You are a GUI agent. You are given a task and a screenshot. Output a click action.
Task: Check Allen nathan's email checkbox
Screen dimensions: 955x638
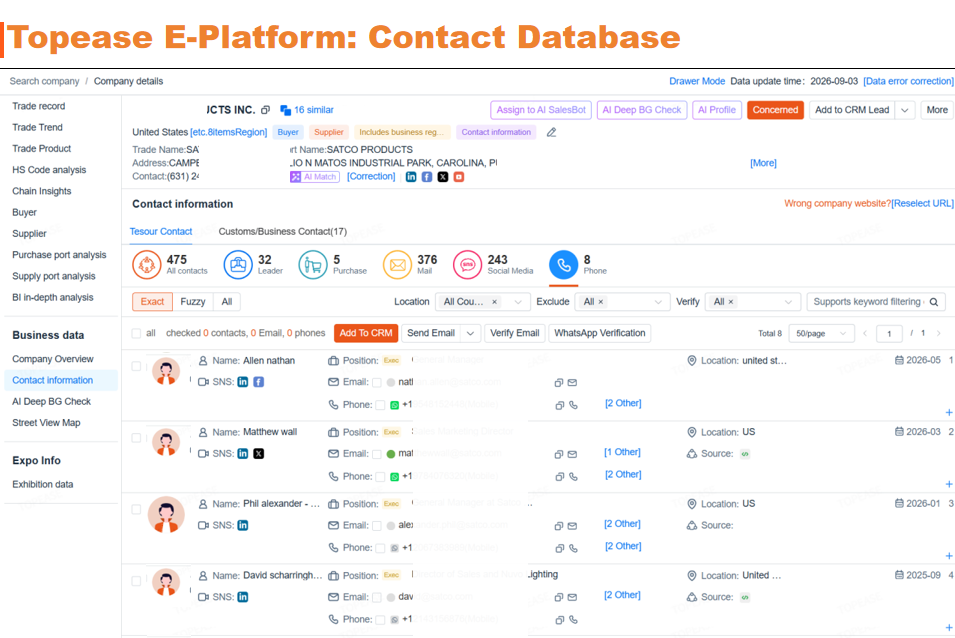coord(377,382)
